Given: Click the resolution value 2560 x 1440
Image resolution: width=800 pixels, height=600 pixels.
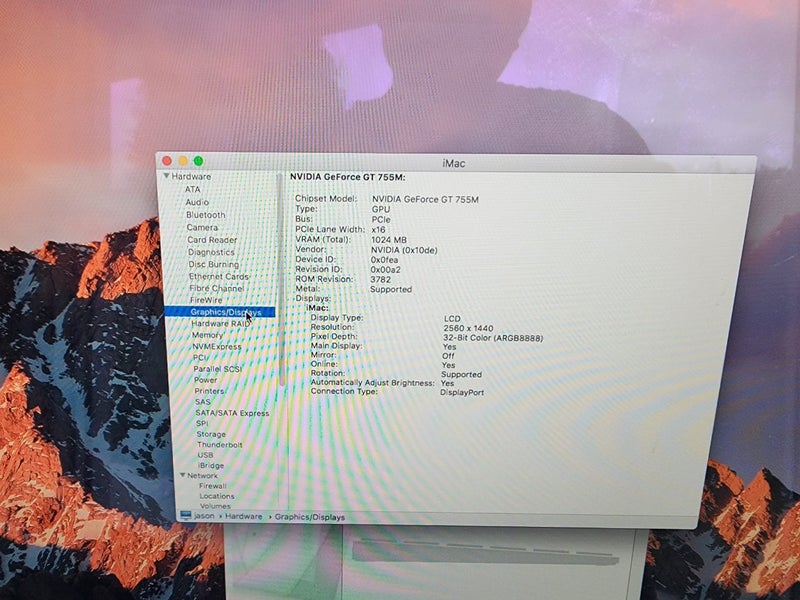Looking at the screenshot, I should [468, 328].
